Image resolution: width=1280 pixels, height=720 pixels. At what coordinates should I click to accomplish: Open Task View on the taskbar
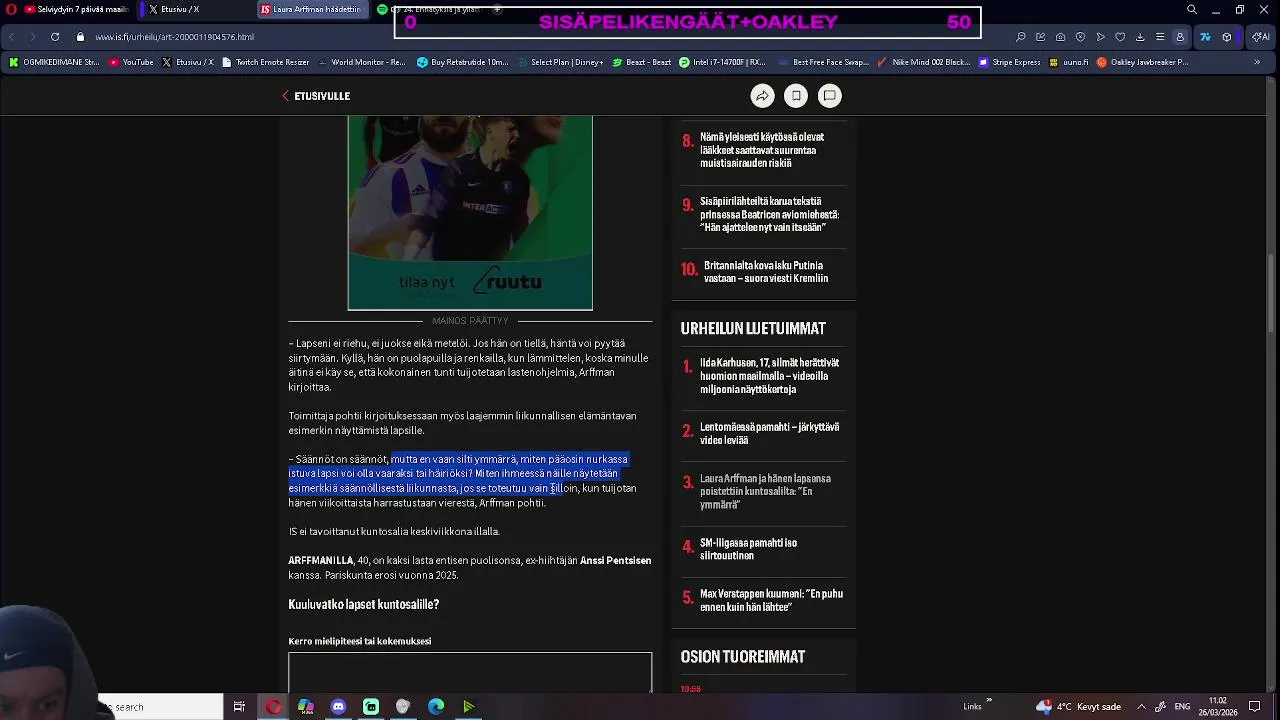coord(239,707)
